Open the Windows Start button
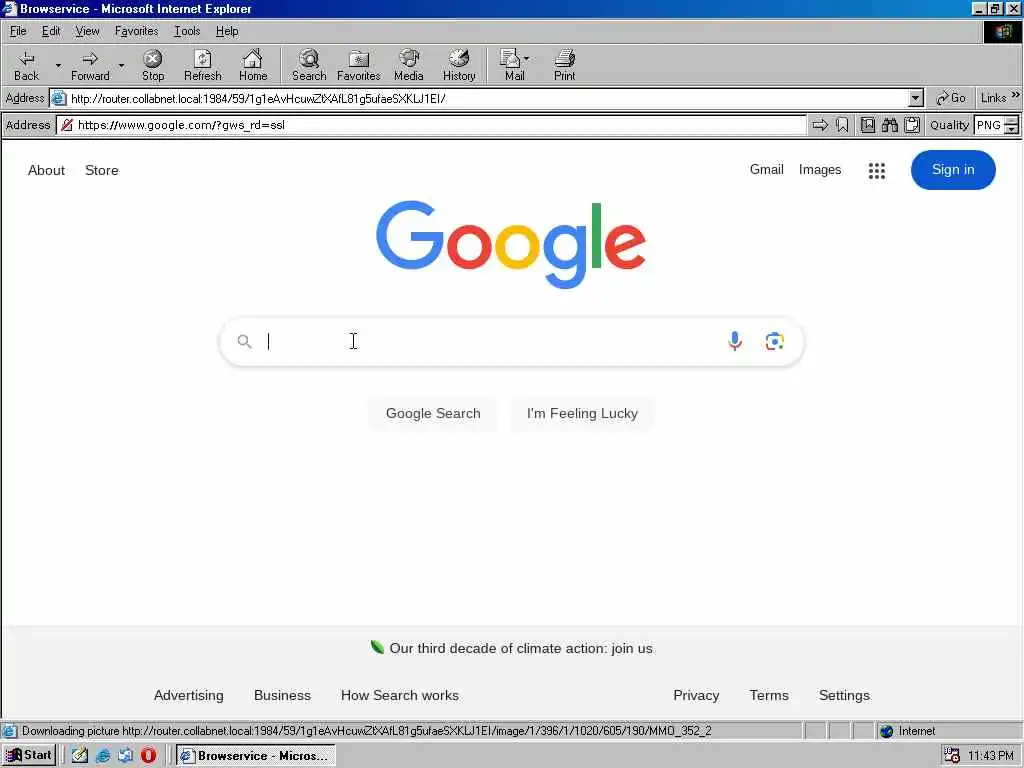This screenshot has height=768, width=1024. 29,755
